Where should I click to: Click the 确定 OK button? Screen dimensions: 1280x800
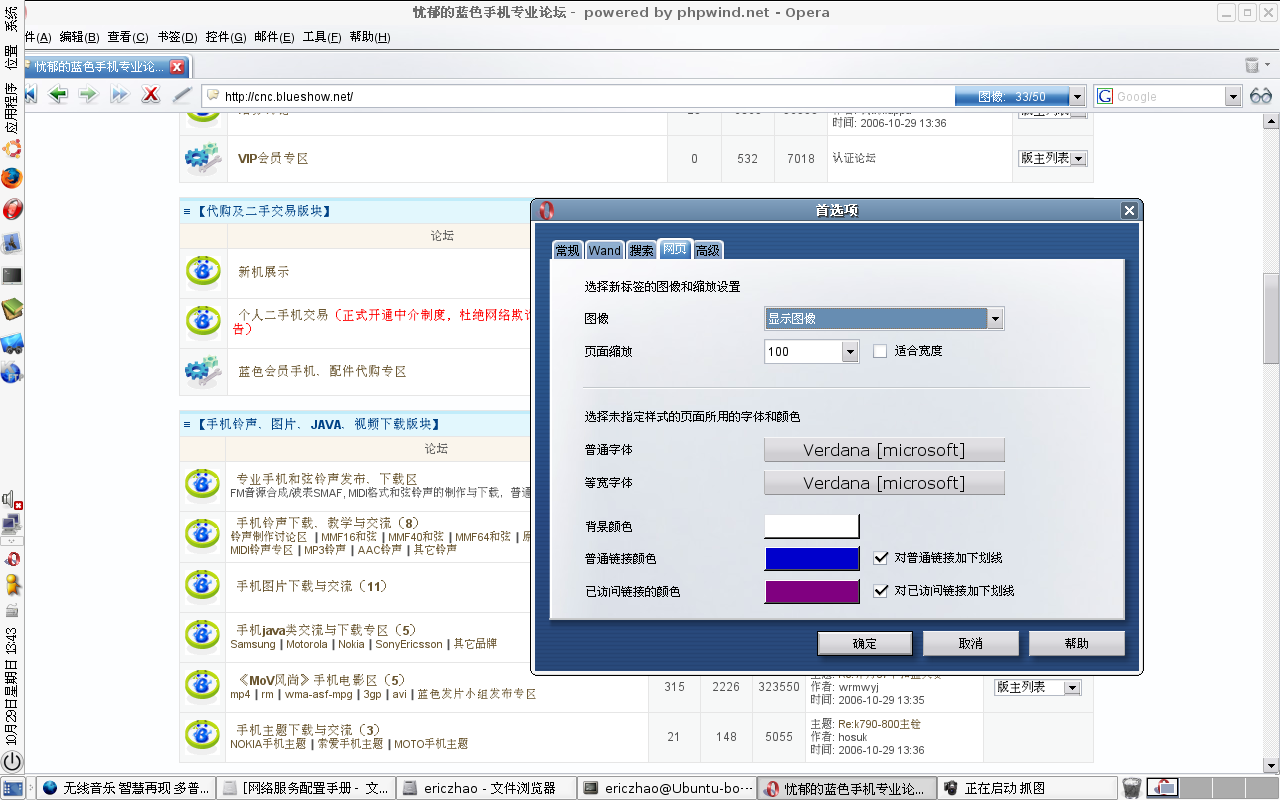click(x=865, y=643)
